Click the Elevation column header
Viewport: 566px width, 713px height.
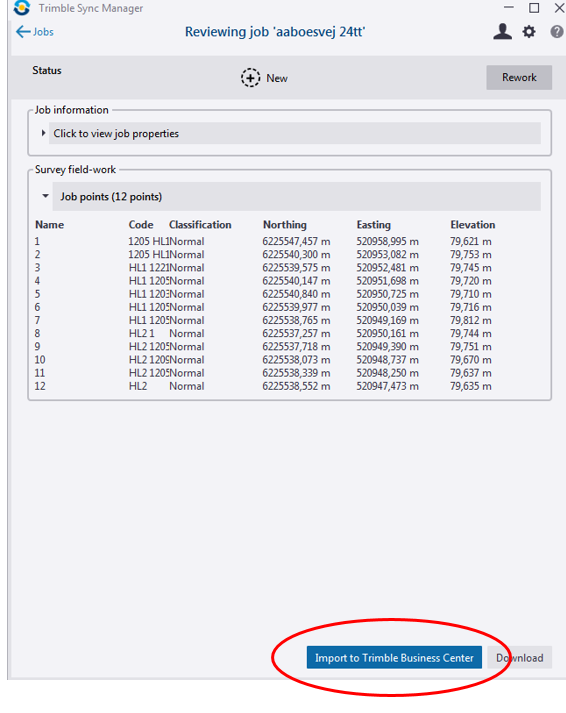pyautogui.click(x=472, y=225)
